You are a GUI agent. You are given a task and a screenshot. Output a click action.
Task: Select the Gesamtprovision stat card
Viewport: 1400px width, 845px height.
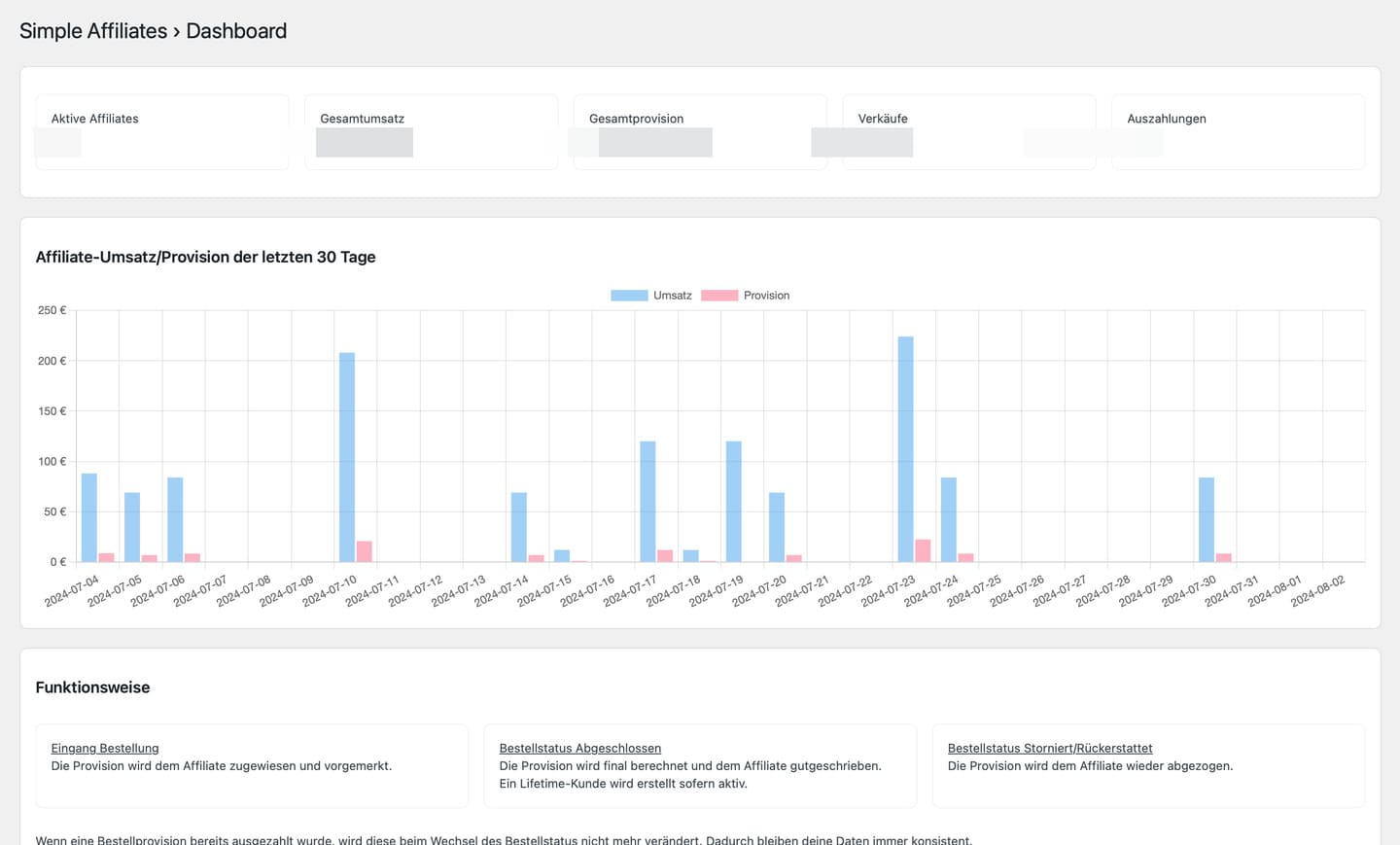coord(700,131)
